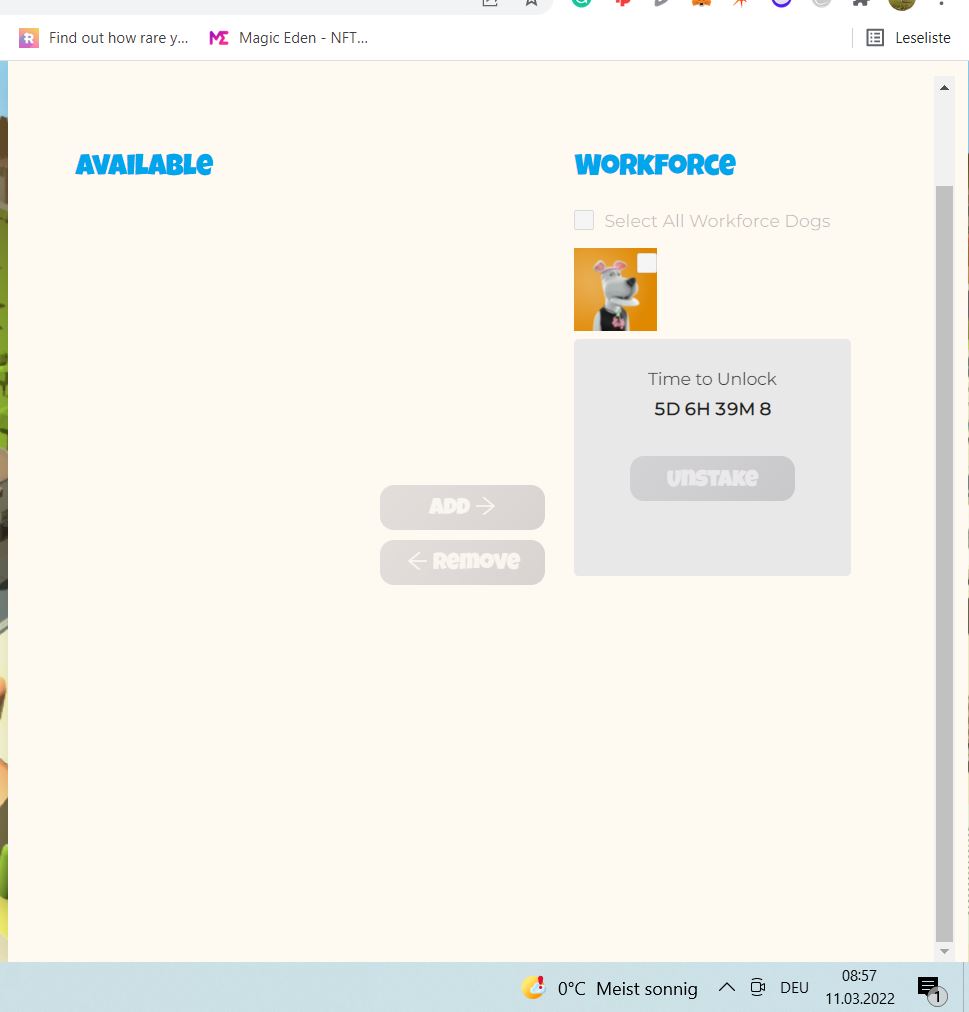The height and width of the screenshot is (1012, 969).
Task: Click the Add arrow button
Action: 462,507
